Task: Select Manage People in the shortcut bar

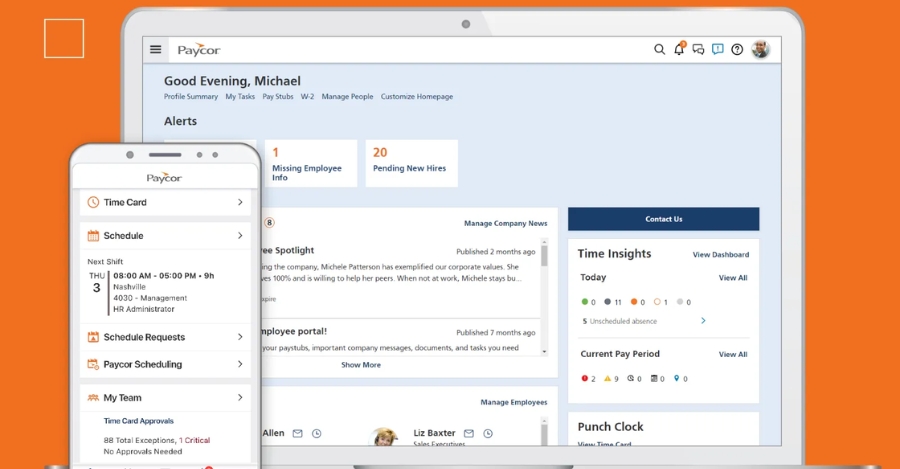Action: [x=347, y=97]
